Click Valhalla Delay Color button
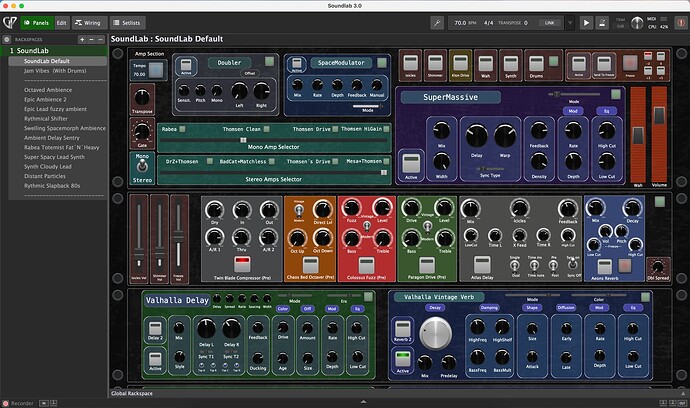The height and width of the screenshot is (408, 690). 283,309
